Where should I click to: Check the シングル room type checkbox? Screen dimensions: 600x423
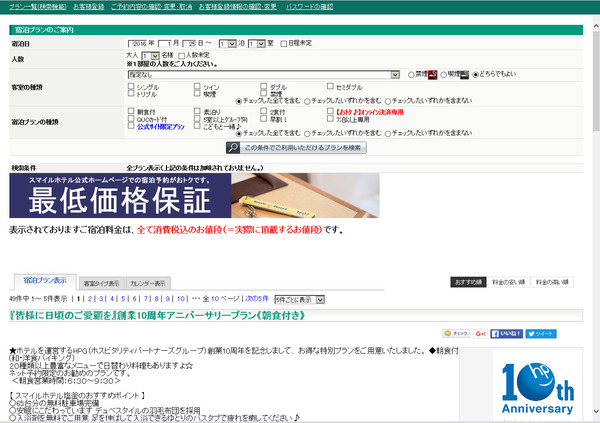pos(131,87)
